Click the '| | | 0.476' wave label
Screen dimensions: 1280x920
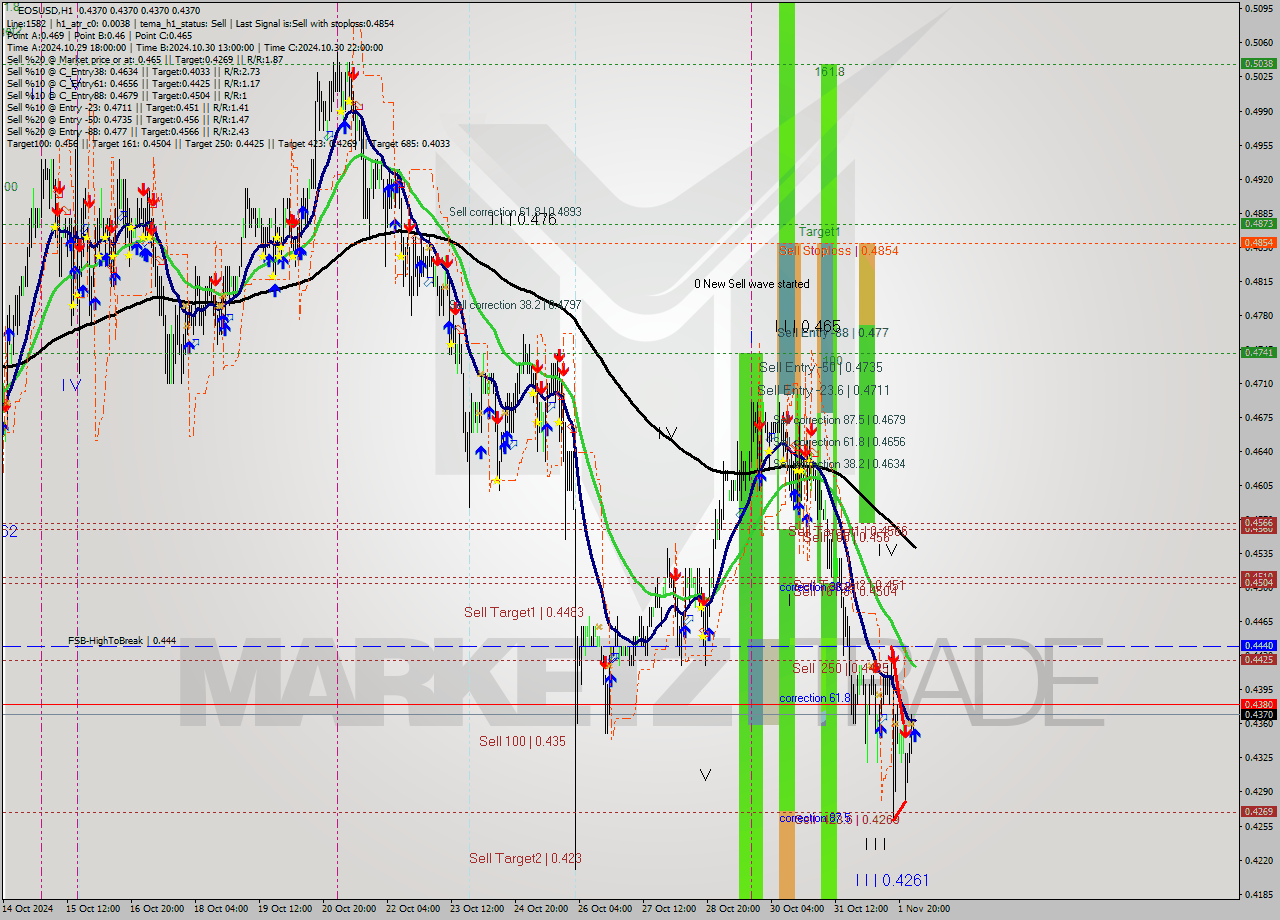[x=523, y=219]
